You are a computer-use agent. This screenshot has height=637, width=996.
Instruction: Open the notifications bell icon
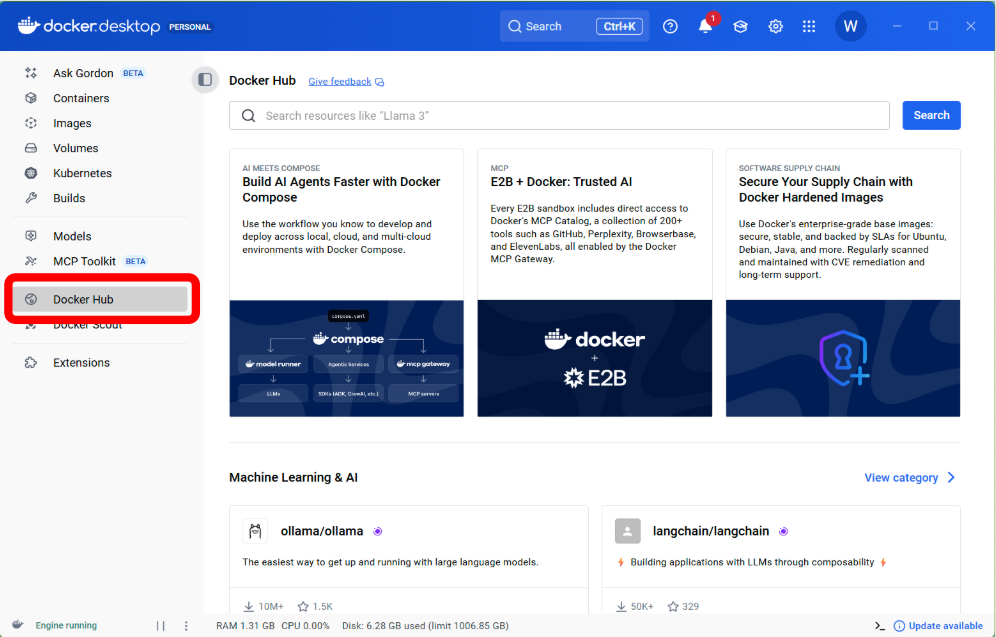[705, 27]
